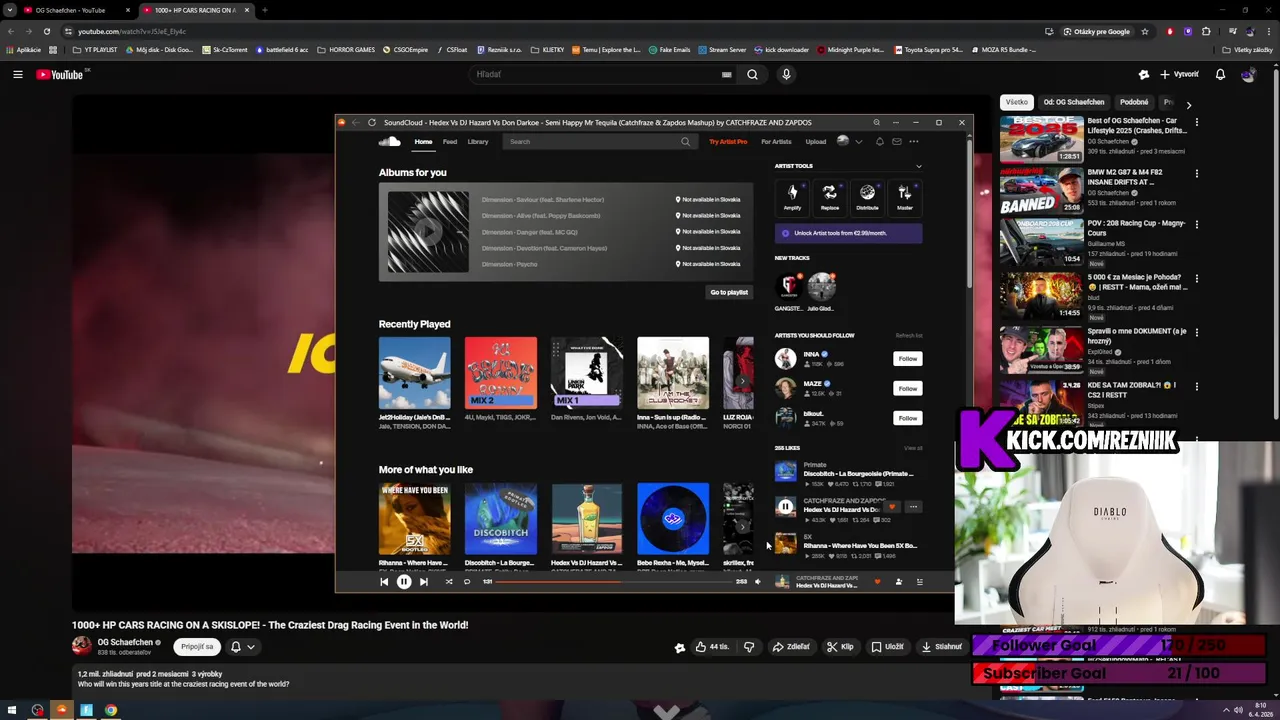Click YouTube Vytvoriť create button

1179,74
